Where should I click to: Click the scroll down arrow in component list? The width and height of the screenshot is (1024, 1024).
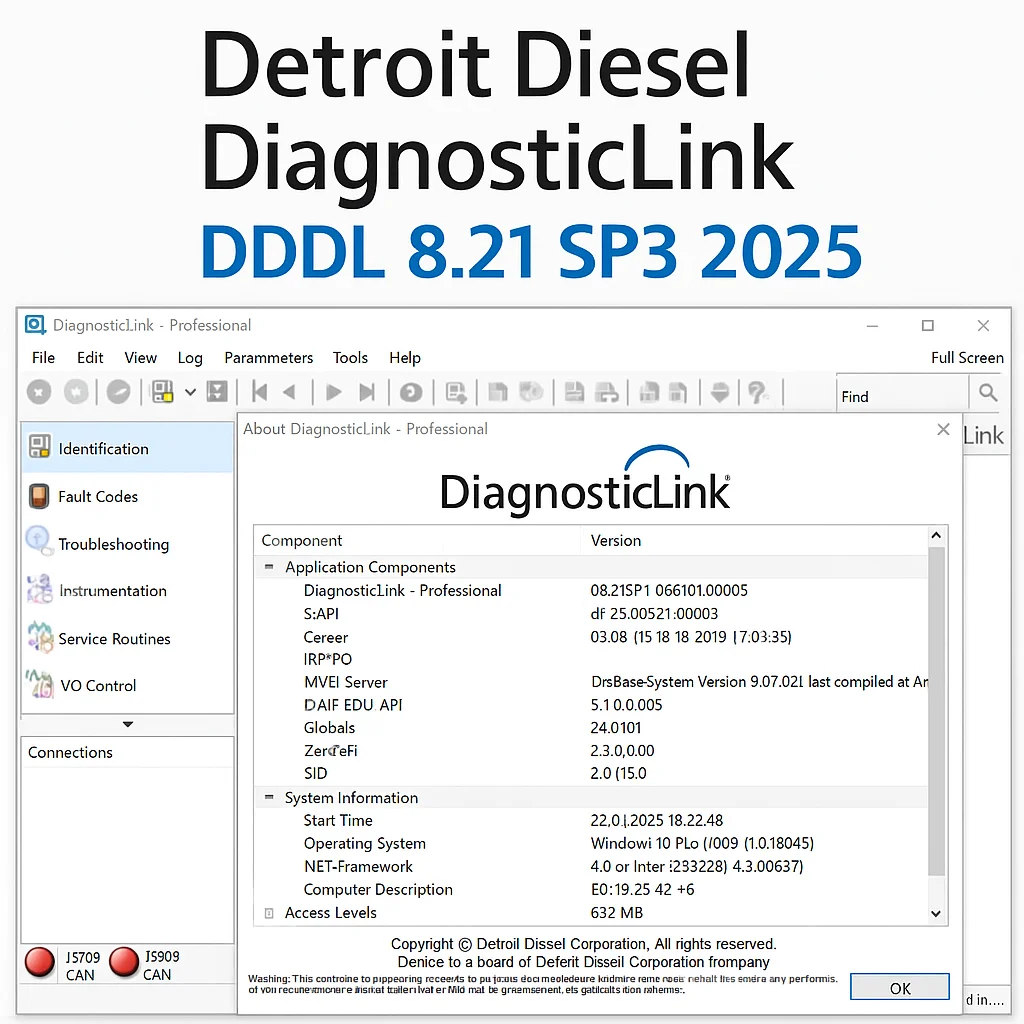(936, 914)
